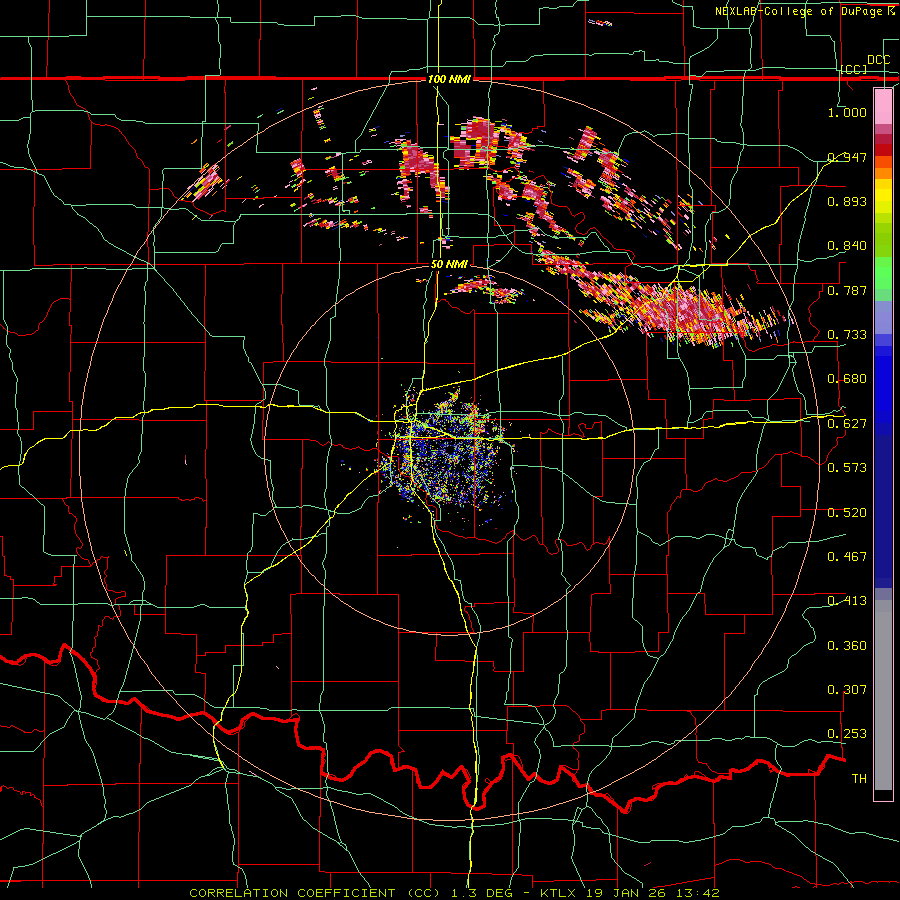Click the 100 NMI range ring label

point(449,79)
